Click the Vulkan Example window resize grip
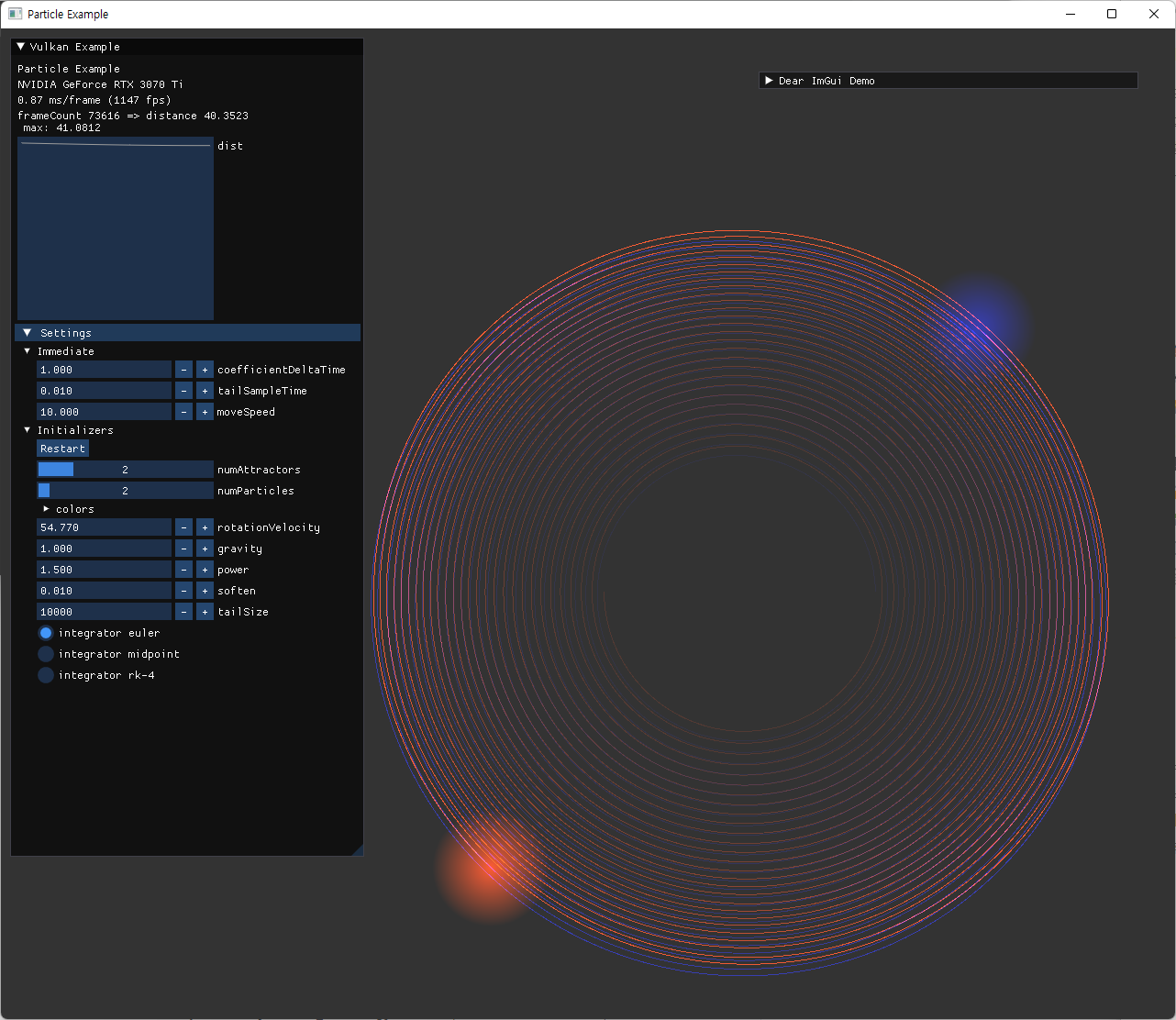Viewport: 1176px width, 1020px height. (358, 850)
